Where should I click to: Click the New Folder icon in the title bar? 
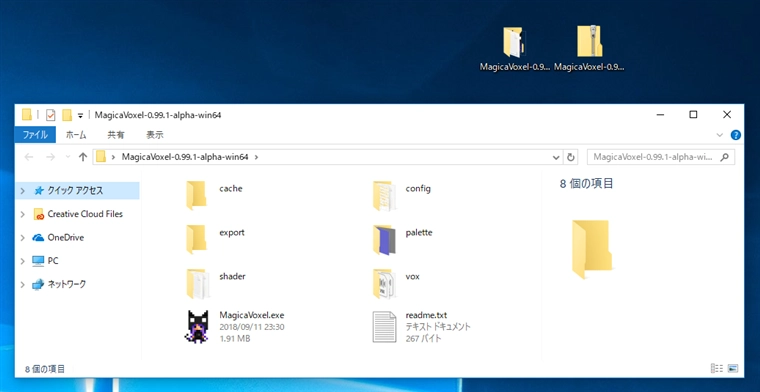(67, 115)
